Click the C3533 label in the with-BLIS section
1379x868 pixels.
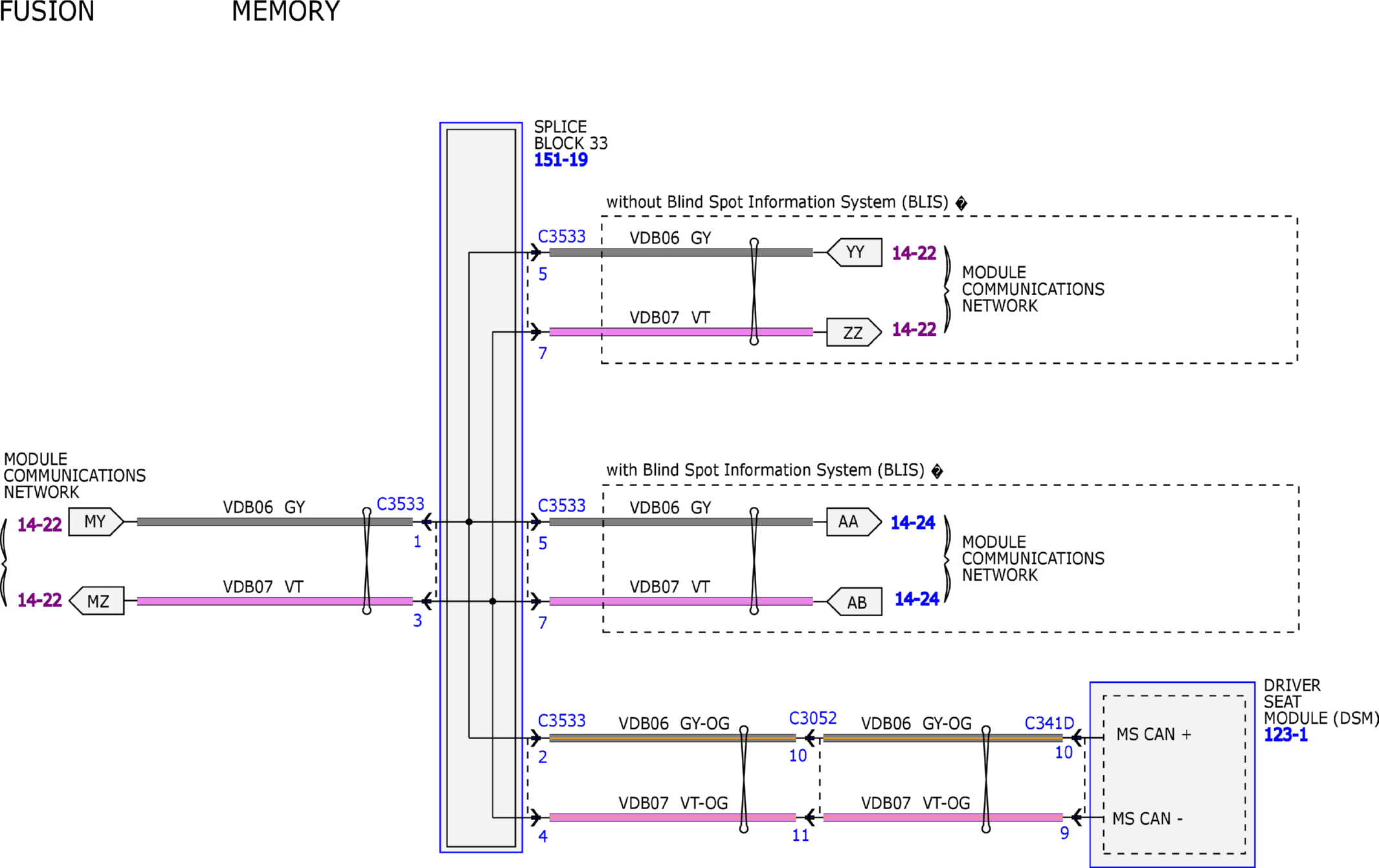tap(562, 506)
